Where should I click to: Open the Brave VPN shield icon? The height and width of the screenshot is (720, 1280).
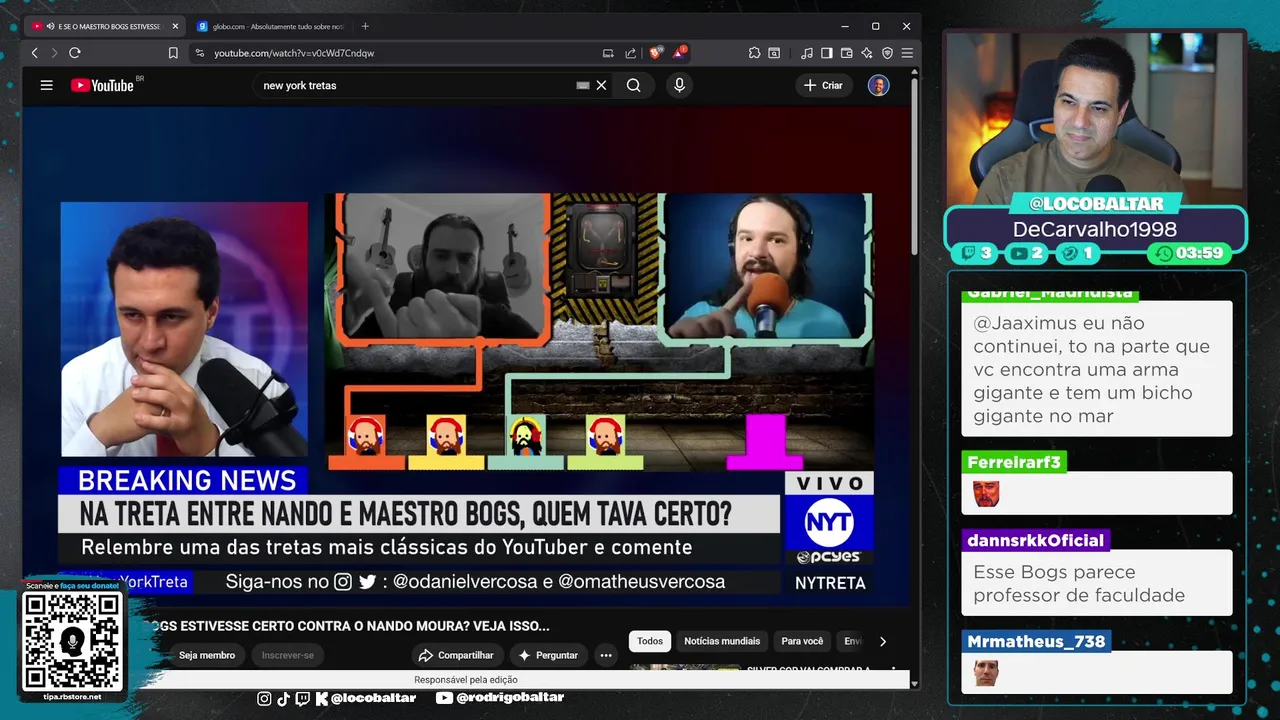pyautogui.click(x=887, y=53)
